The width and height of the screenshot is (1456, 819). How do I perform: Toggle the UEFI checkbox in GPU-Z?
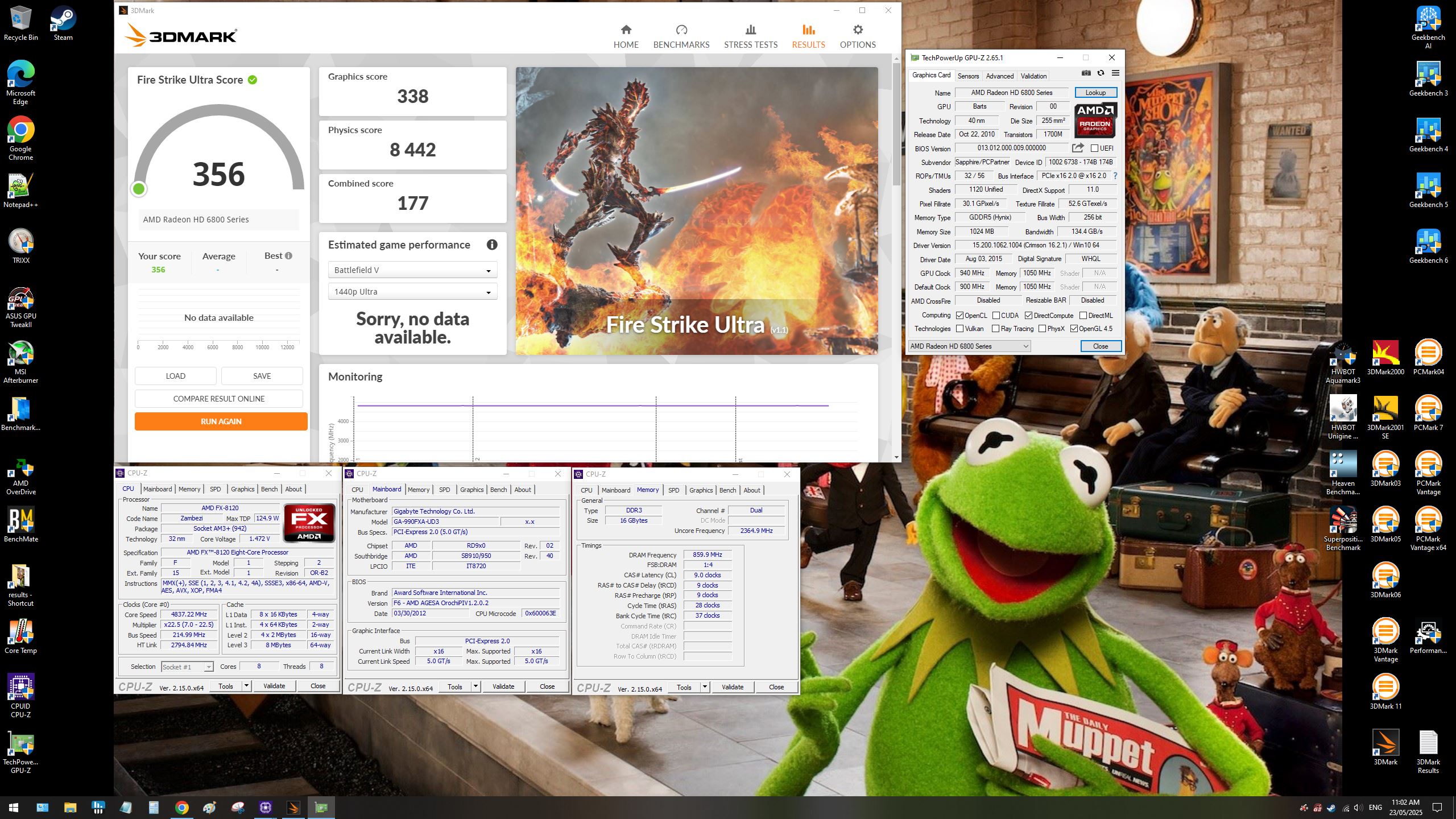pos(1094,148)
